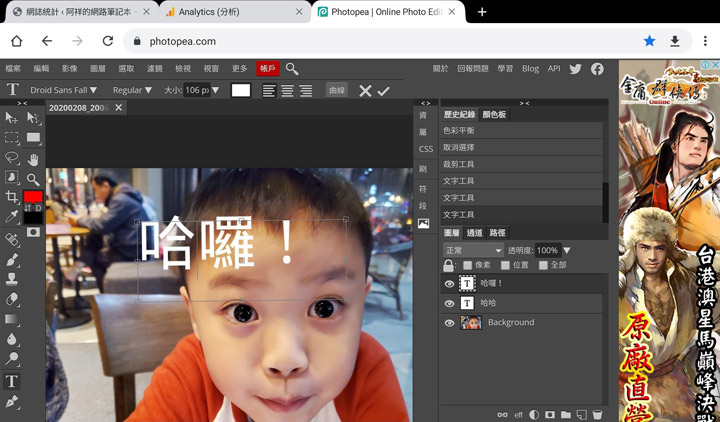The width and height of the screenshot is (720, 422).
Task: Open the Droid Sans Fall font dropdown
Action: point(63,90)
